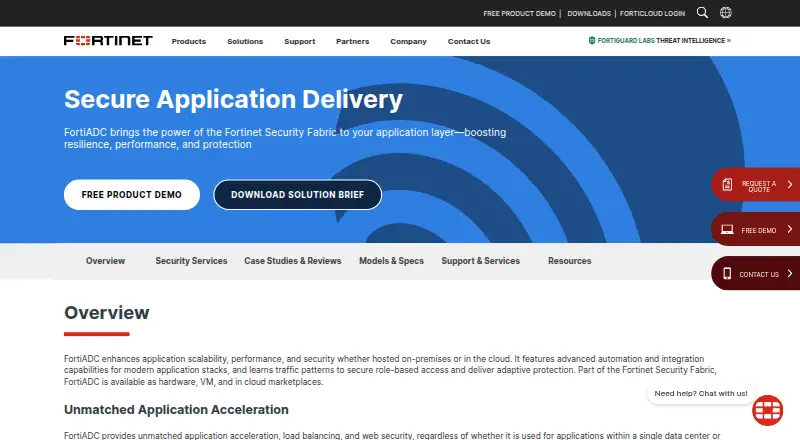Open Case Studies & Reviews tab
Viewport: 800px width, 440px height.
tap(292, 261)
